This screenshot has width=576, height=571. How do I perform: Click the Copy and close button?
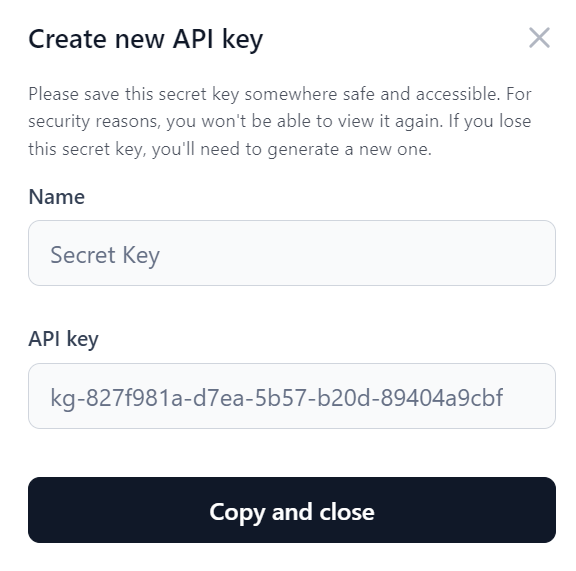coord(292,510)
